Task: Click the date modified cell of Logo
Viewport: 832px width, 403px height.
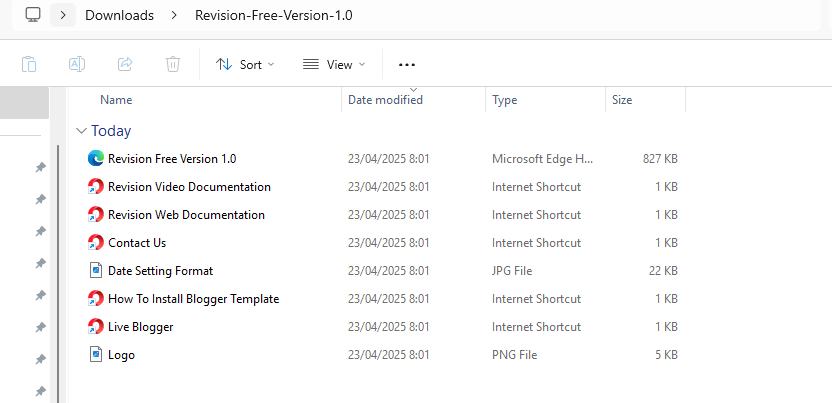Action: click(388, 355)
